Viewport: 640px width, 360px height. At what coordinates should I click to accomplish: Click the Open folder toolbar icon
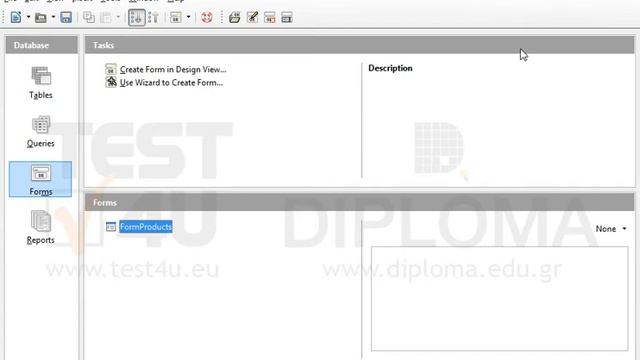point(40,17)
